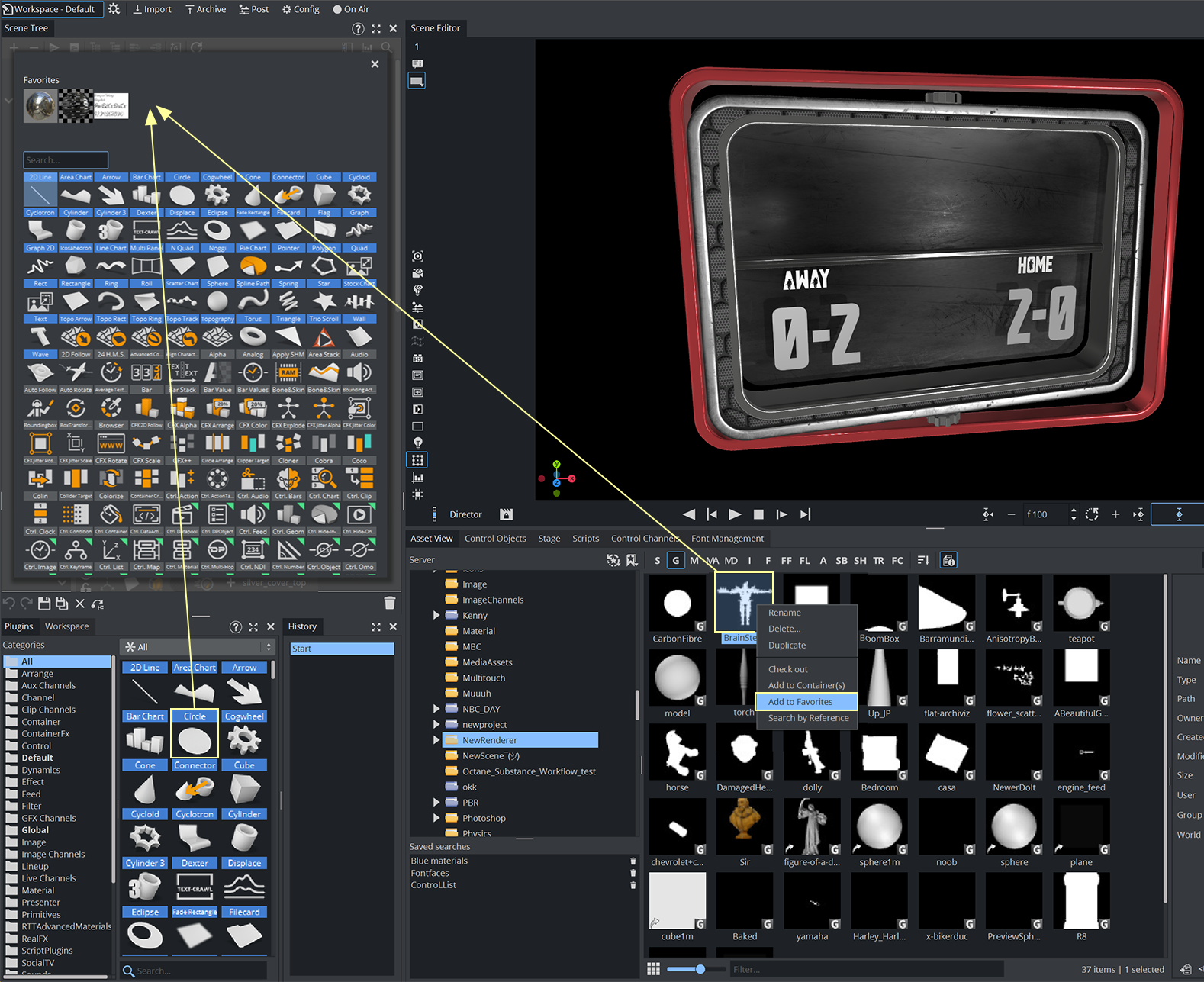Toggle the bounding box grid icon
Screen dimensions: 1204x982
(417, 460)
